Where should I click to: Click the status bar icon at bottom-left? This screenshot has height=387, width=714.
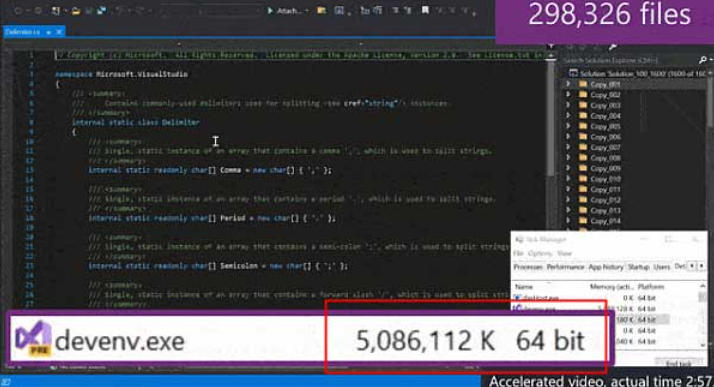[x=6, y=382]
